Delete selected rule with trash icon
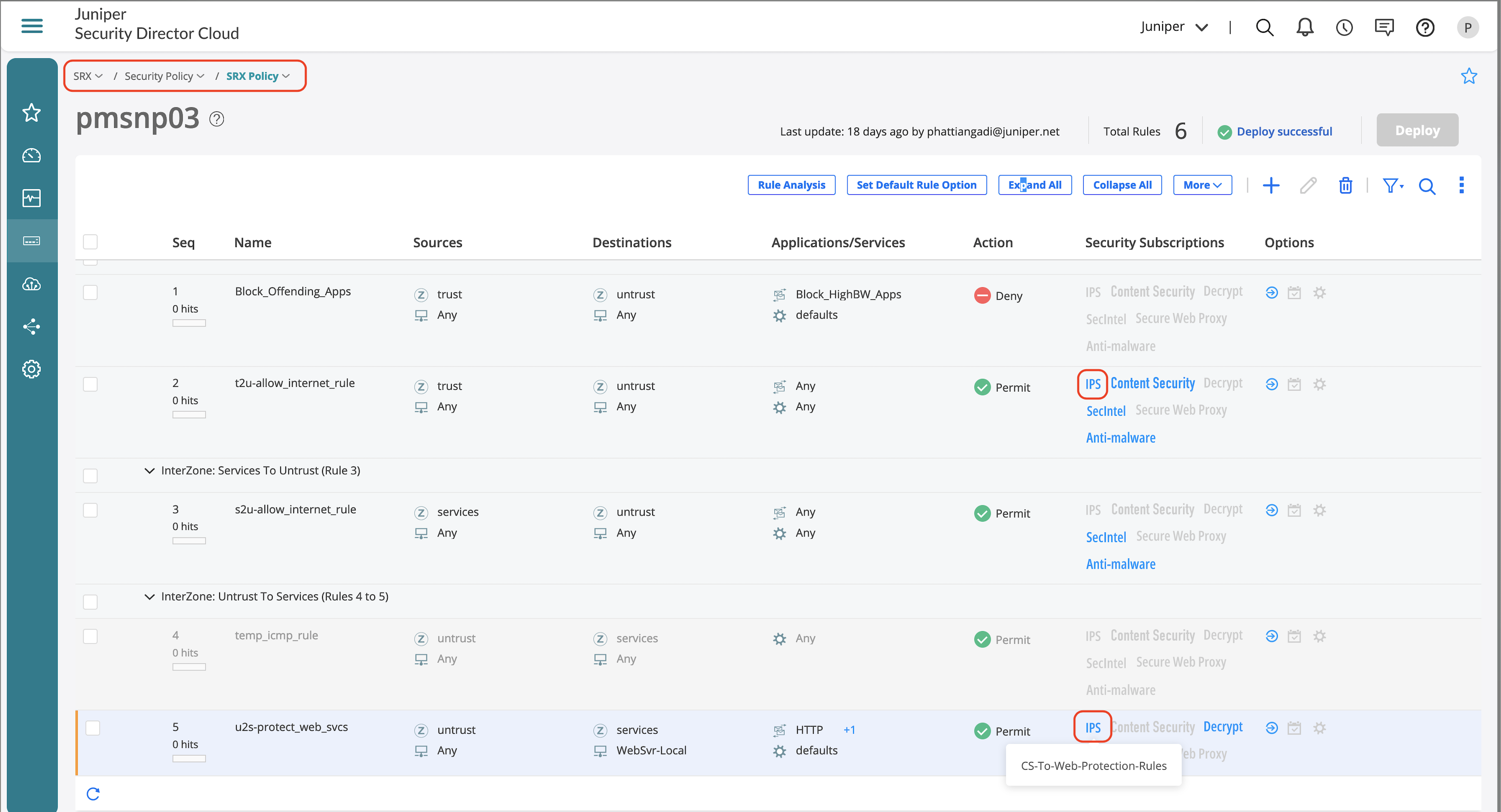The height and width of the screenshot is (812, 1501). (x=1345, y=185)
